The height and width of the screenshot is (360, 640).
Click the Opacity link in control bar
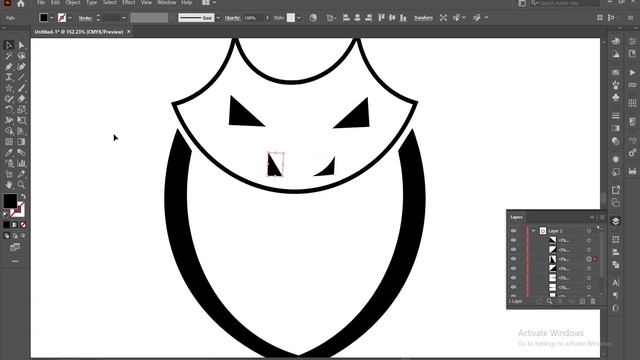pos(232,18)
